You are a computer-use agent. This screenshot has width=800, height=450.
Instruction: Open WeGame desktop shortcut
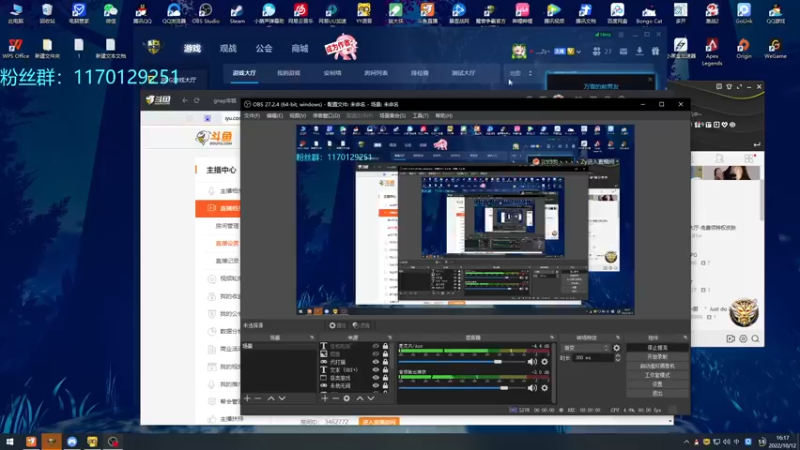(775, 49)
